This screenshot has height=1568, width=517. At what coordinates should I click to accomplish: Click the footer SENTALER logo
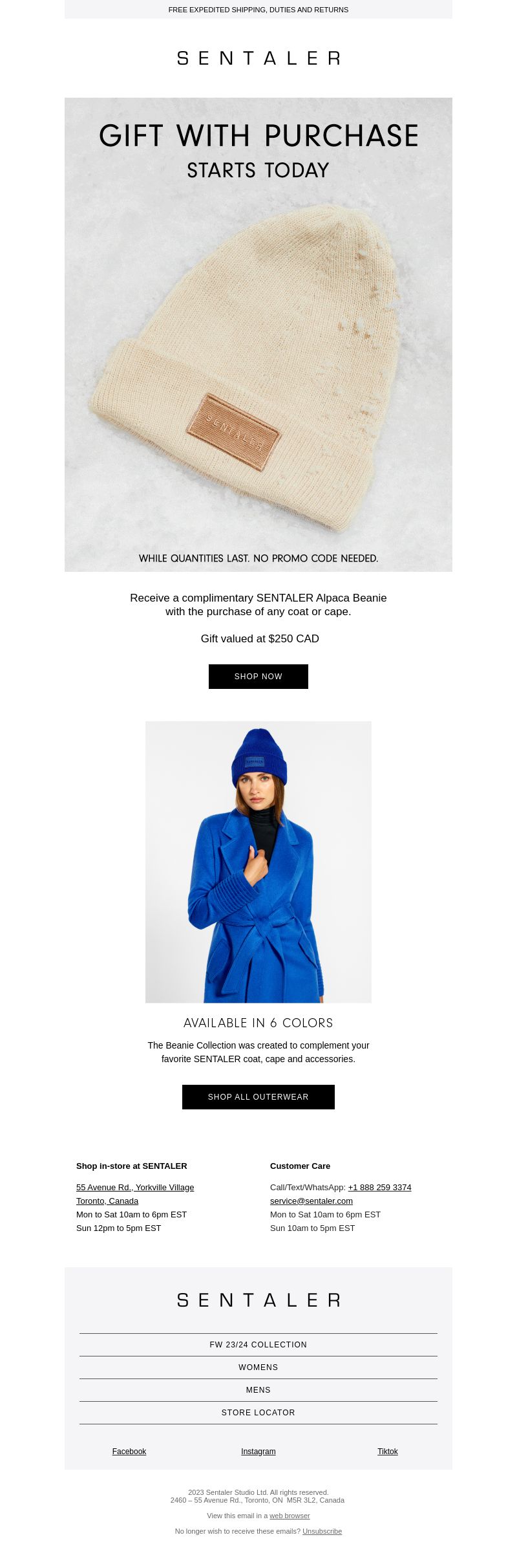[258, 1300]
